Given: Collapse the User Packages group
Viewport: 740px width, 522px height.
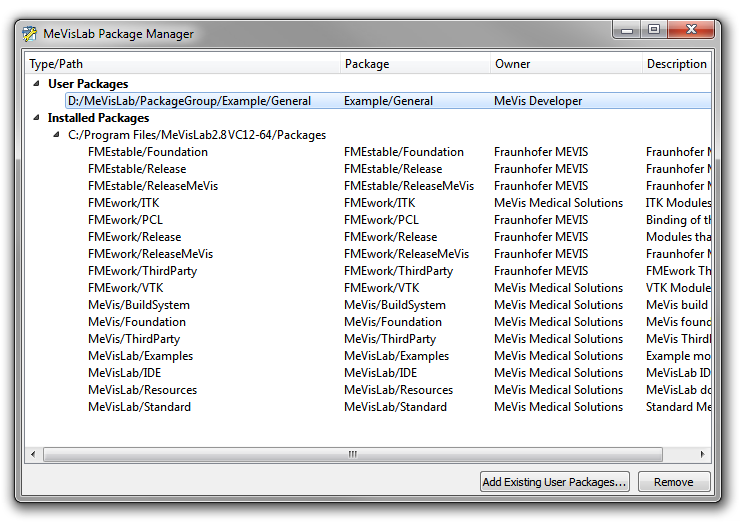Looking at the screenshot, I should point(37,84).
